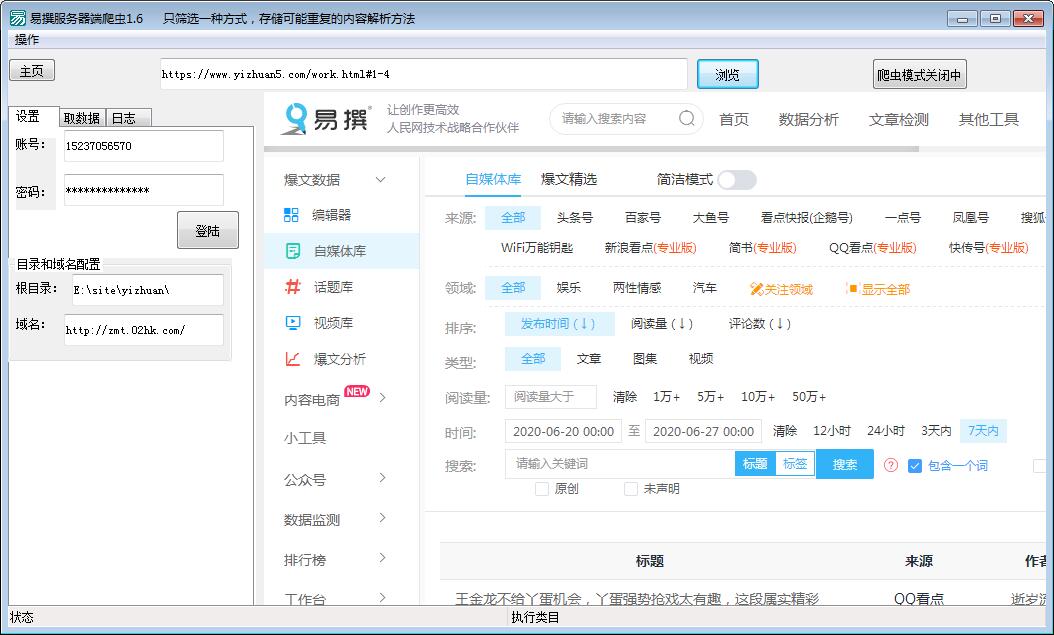Image resolution: width=1054 pixels, height=635 pixels.
Task: Toggle the 简洁模式 switch
Action: click(x=737, y=179)
